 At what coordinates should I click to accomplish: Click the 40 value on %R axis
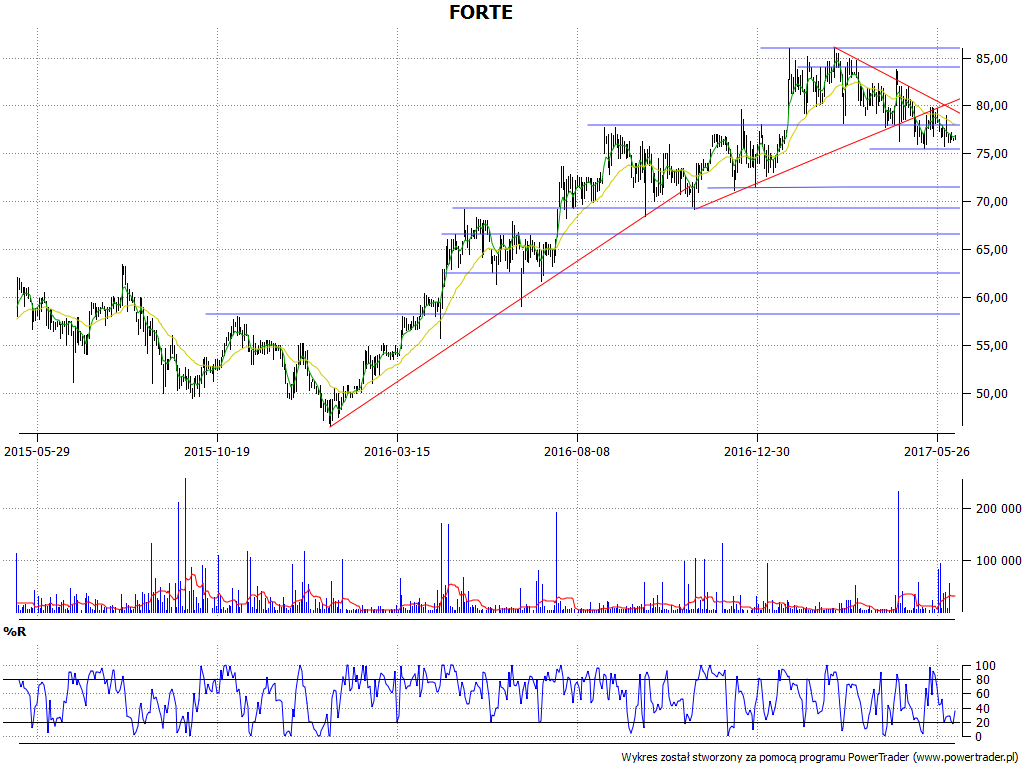(982, 709)
